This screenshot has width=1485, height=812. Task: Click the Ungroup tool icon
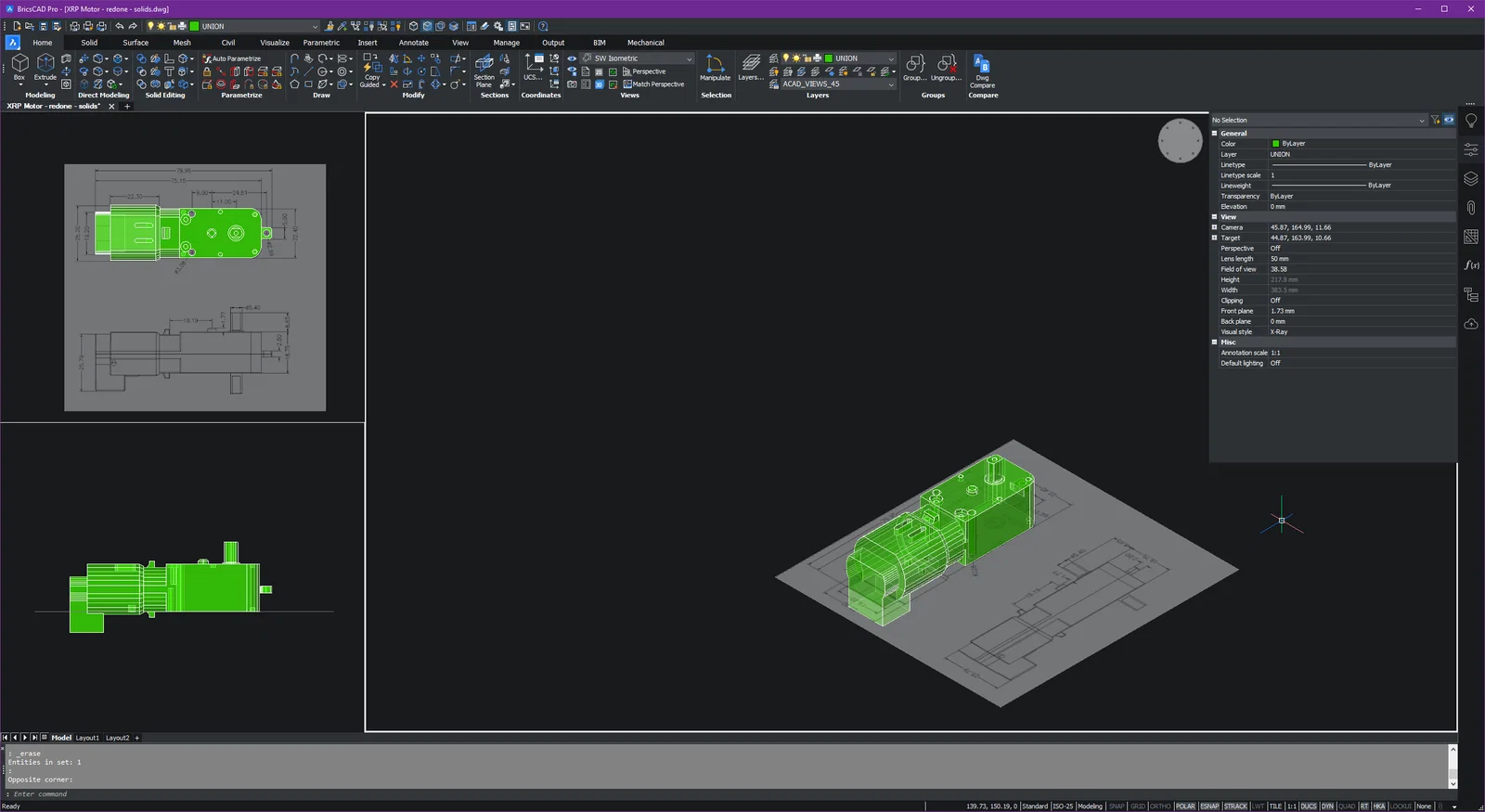tap(946, 67)
